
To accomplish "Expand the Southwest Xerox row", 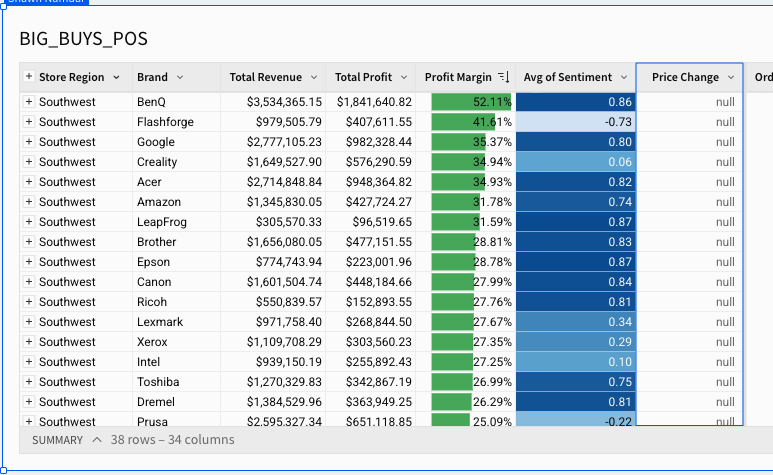I will tap(29, 341).
